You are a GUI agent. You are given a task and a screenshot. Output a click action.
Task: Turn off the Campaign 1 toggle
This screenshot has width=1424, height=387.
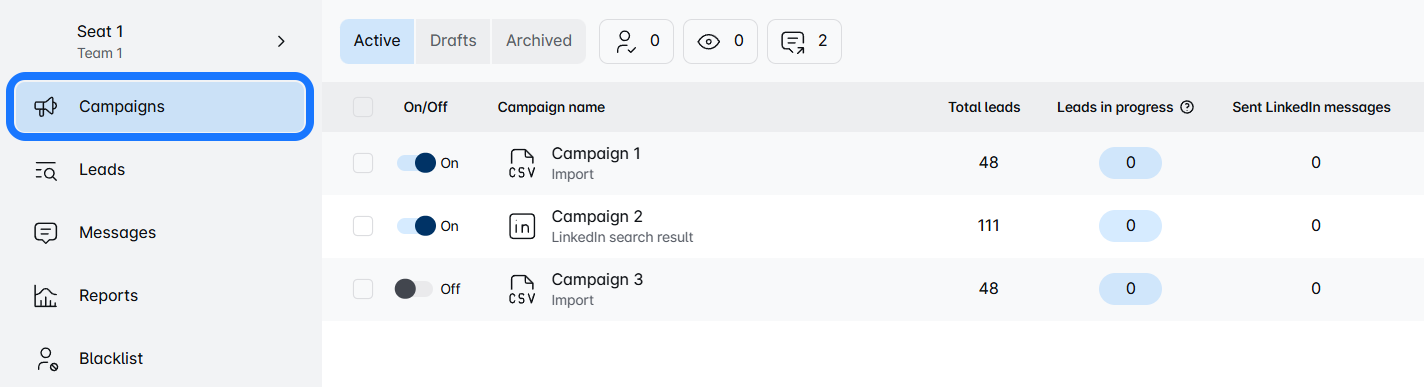(x=417, y=163)
